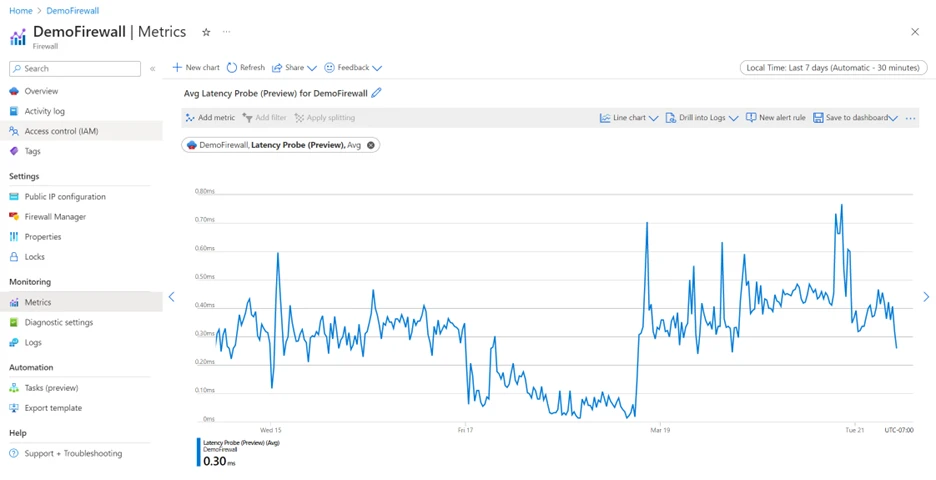Open Diagnostic settings in the sidebar
Screen dimensions: 936x480
point(58,322)
